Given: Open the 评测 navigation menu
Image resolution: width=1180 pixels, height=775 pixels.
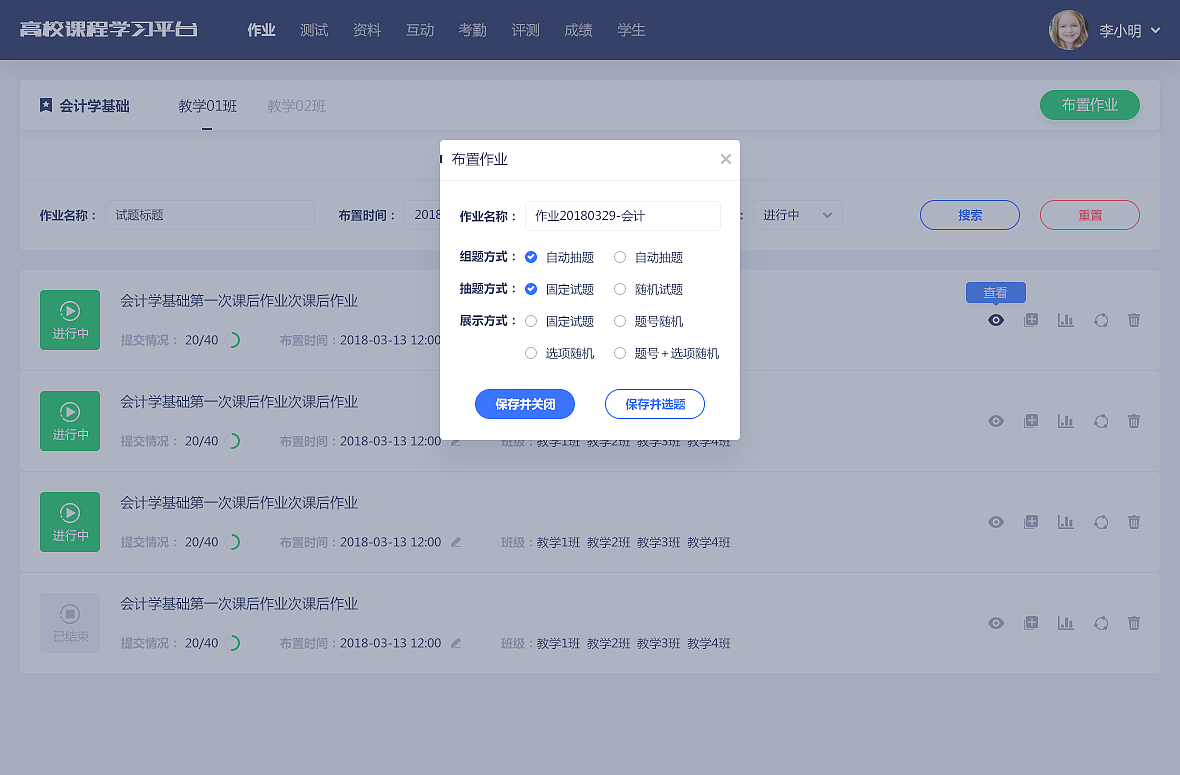Looking at the screenshot, I should [525, 30].
